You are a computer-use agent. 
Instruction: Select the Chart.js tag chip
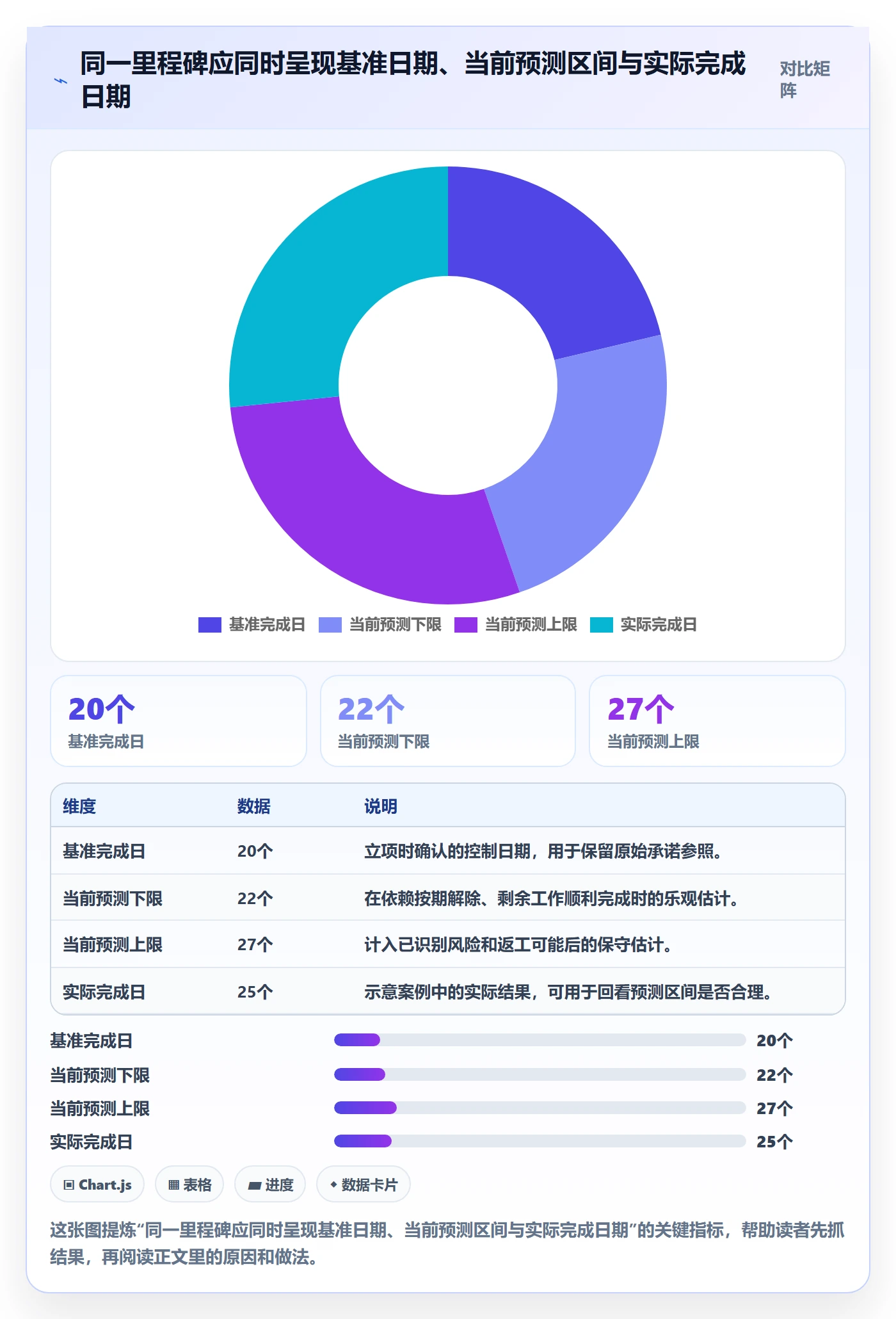pyautogui.click(x=97, y=1185)
